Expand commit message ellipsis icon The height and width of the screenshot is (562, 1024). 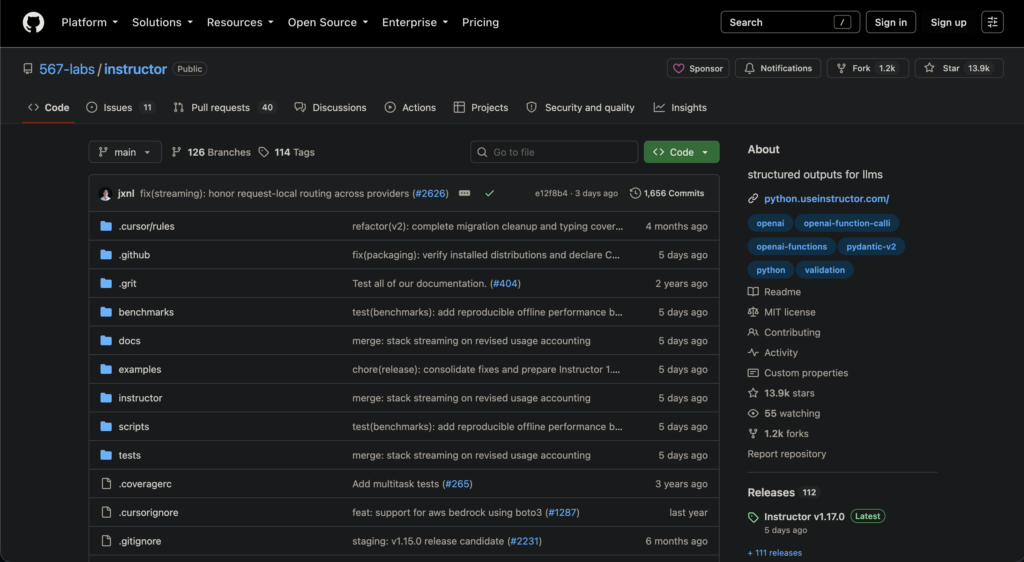pyautogui.click(x=464, y=193)
